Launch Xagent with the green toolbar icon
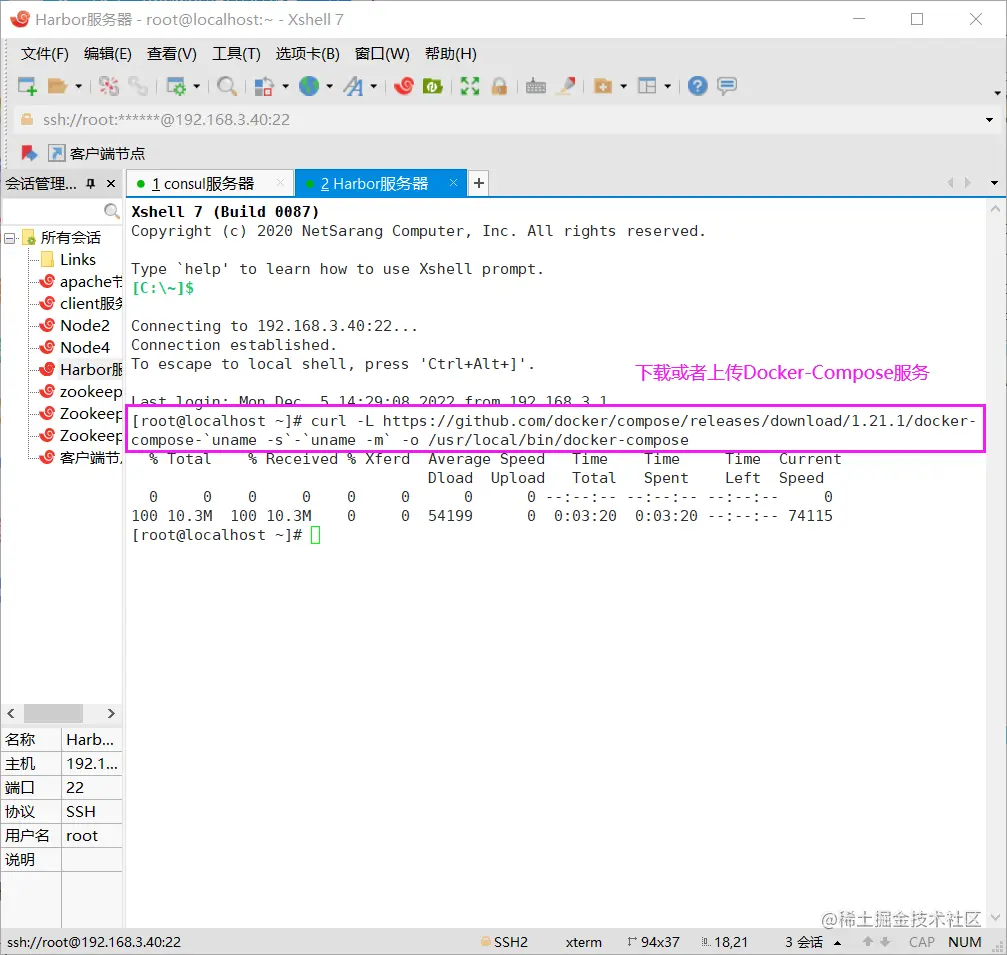The image size is (1007, 955). click(433, 85)
